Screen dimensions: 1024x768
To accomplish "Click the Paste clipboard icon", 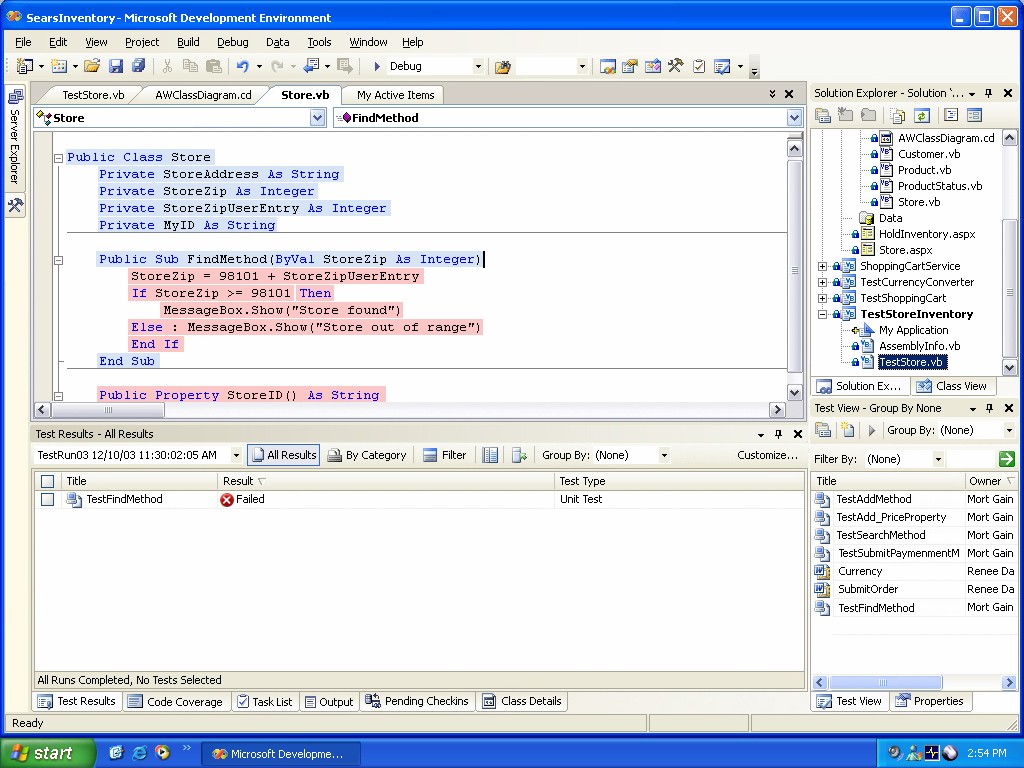I will 214,66.
